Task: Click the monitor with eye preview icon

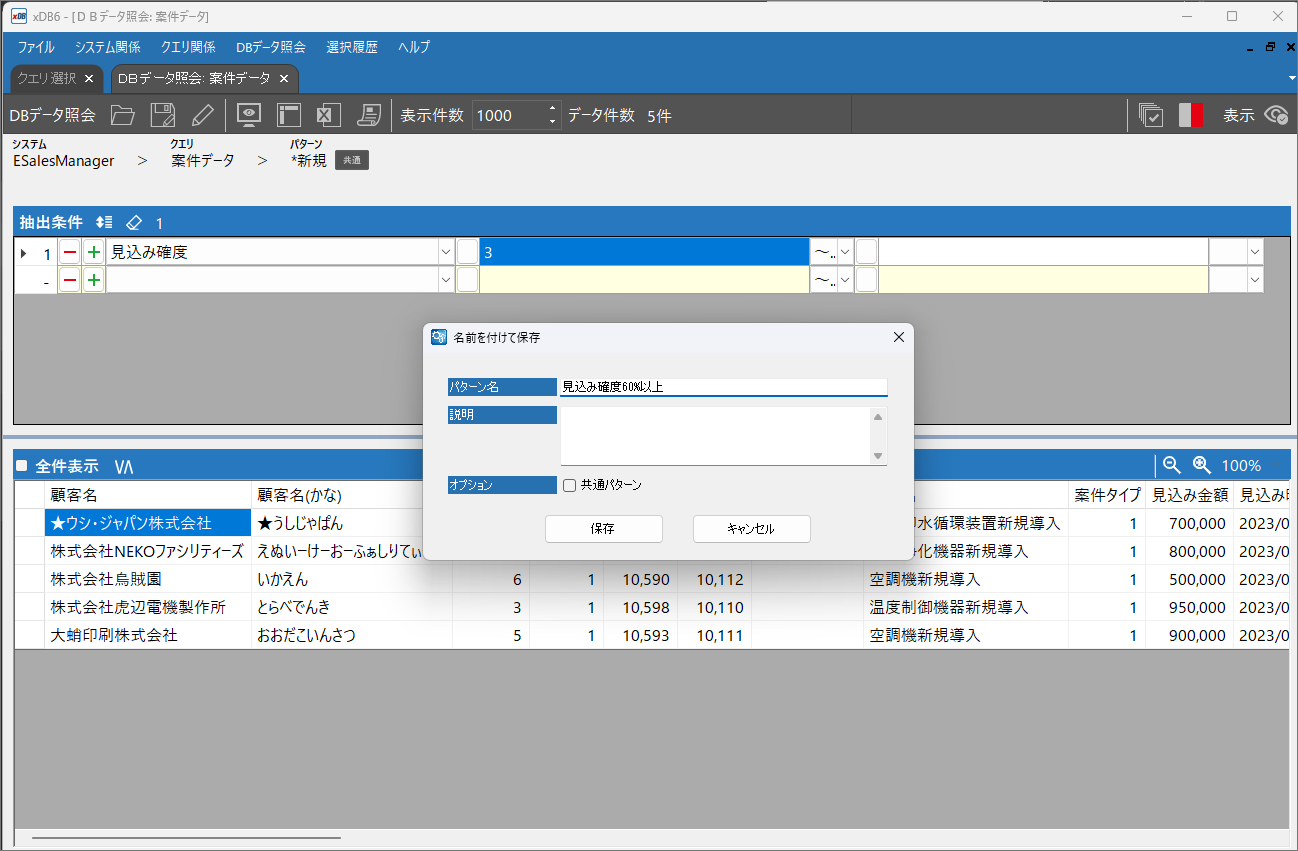Action: pos(249,115)
